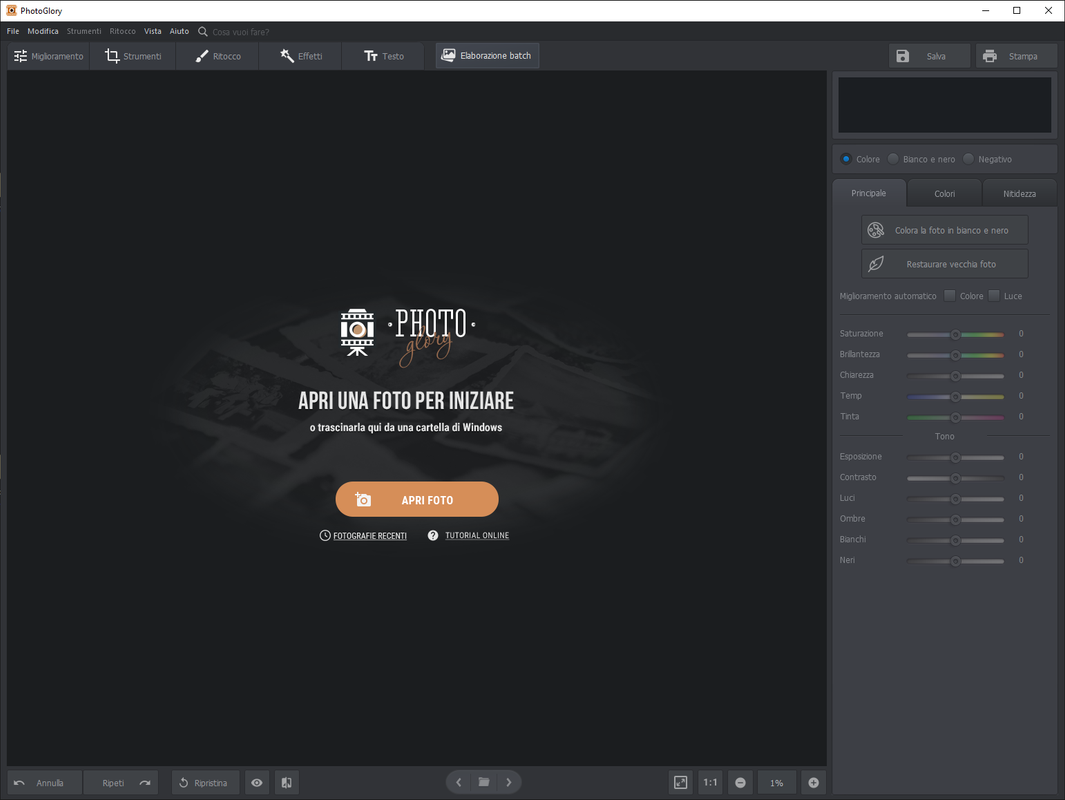Click the search magnifier icon

[x=202, y=31]
